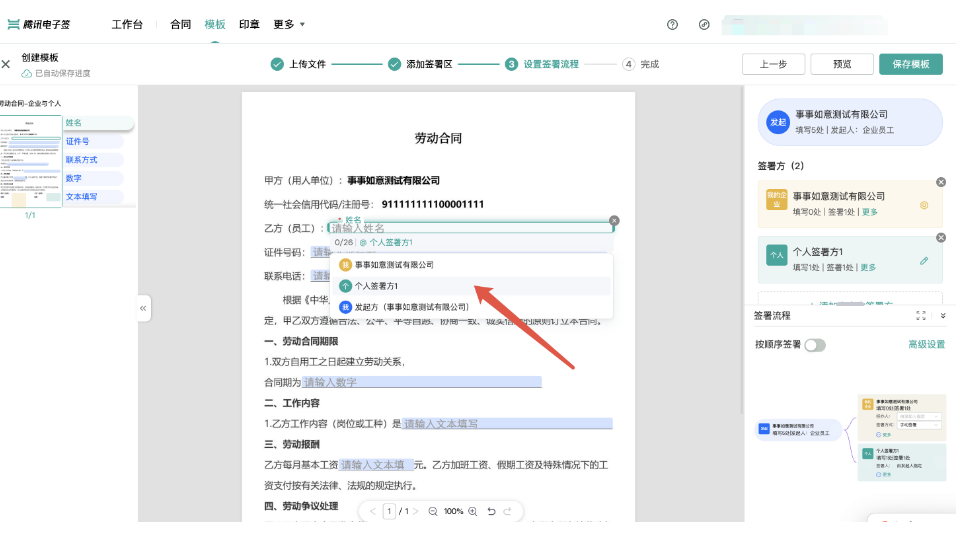
Task: Open the 合同 tab
Action: coord(180,24)
